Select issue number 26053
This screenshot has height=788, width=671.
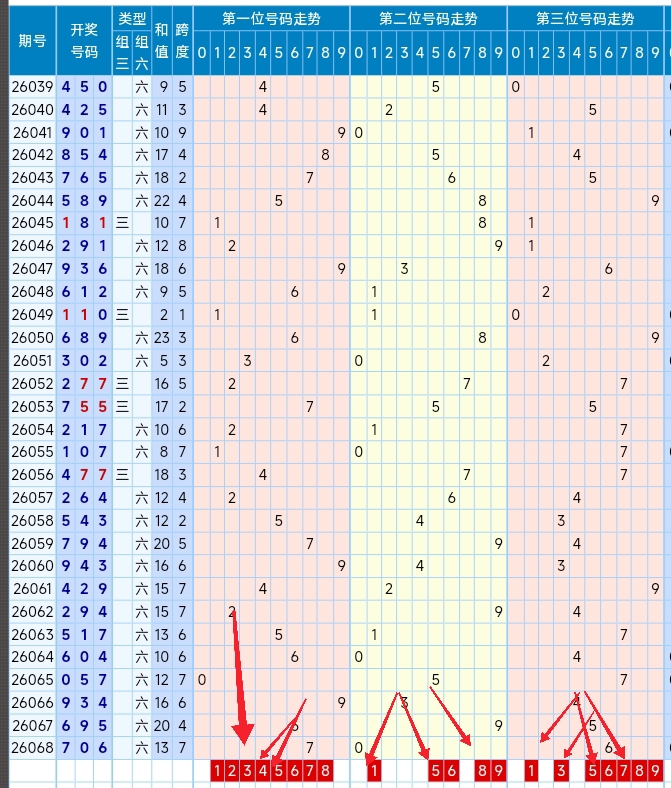(33, 407)
